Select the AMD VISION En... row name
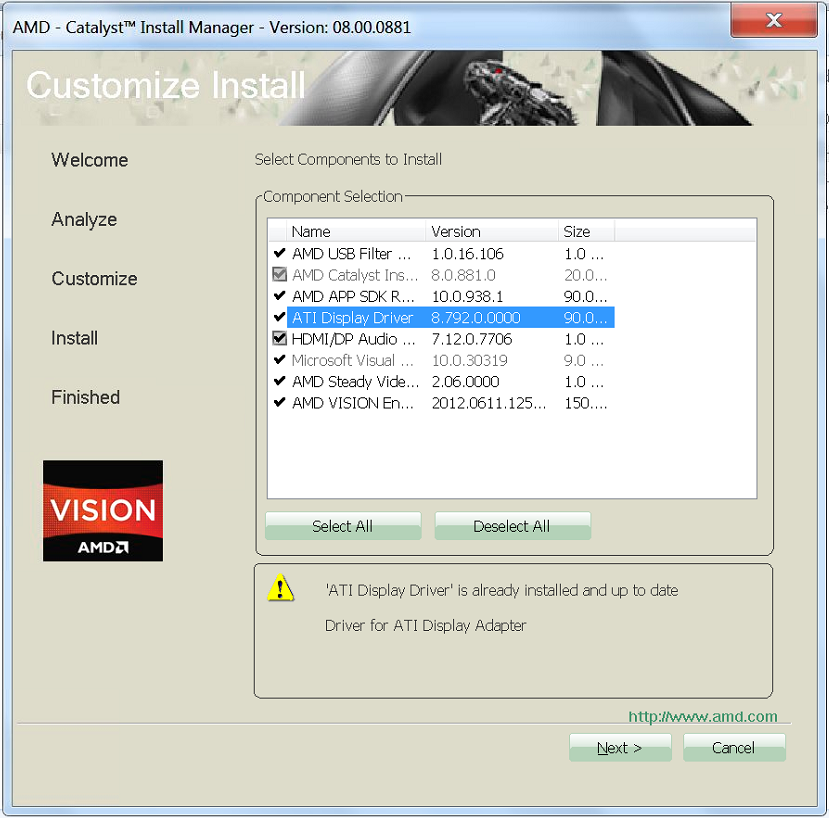This screenshot has width=829, height=818. tap(353, 403)
